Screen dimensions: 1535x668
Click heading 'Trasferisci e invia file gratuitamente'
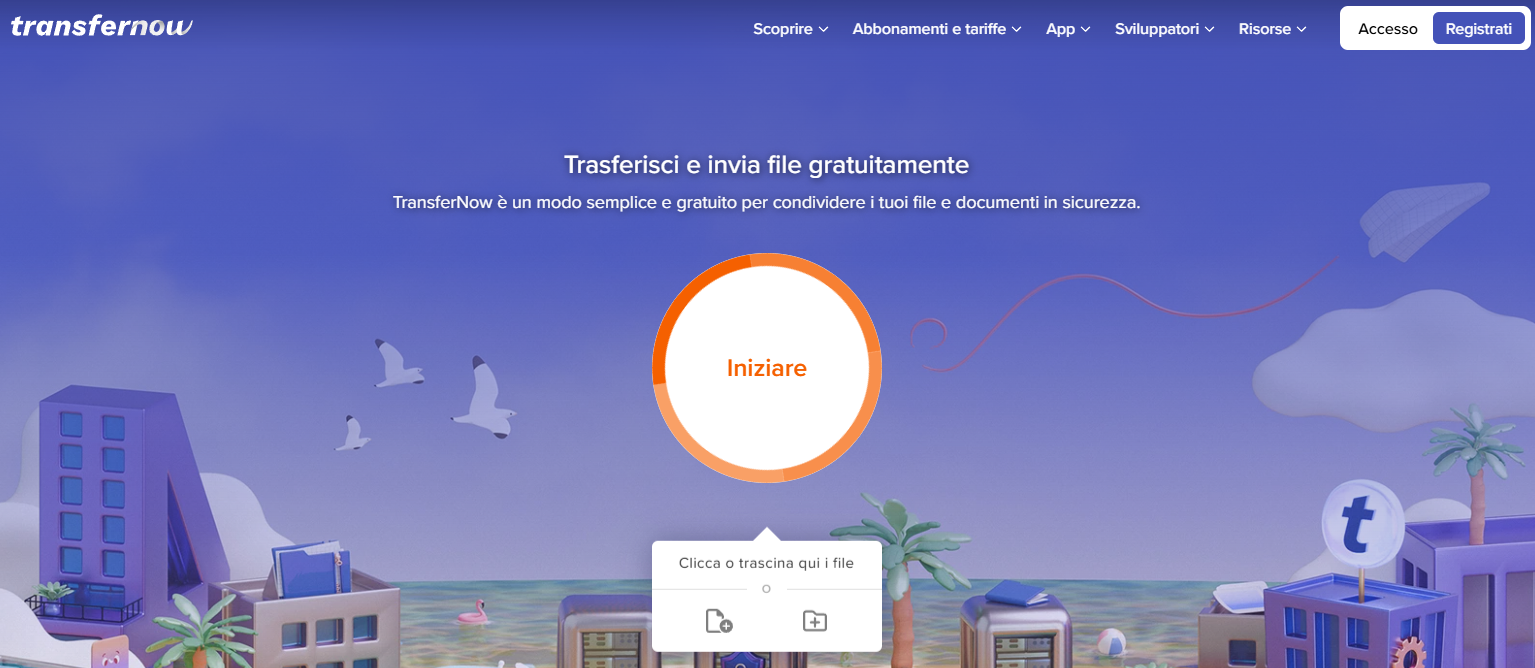click(766, 164)
